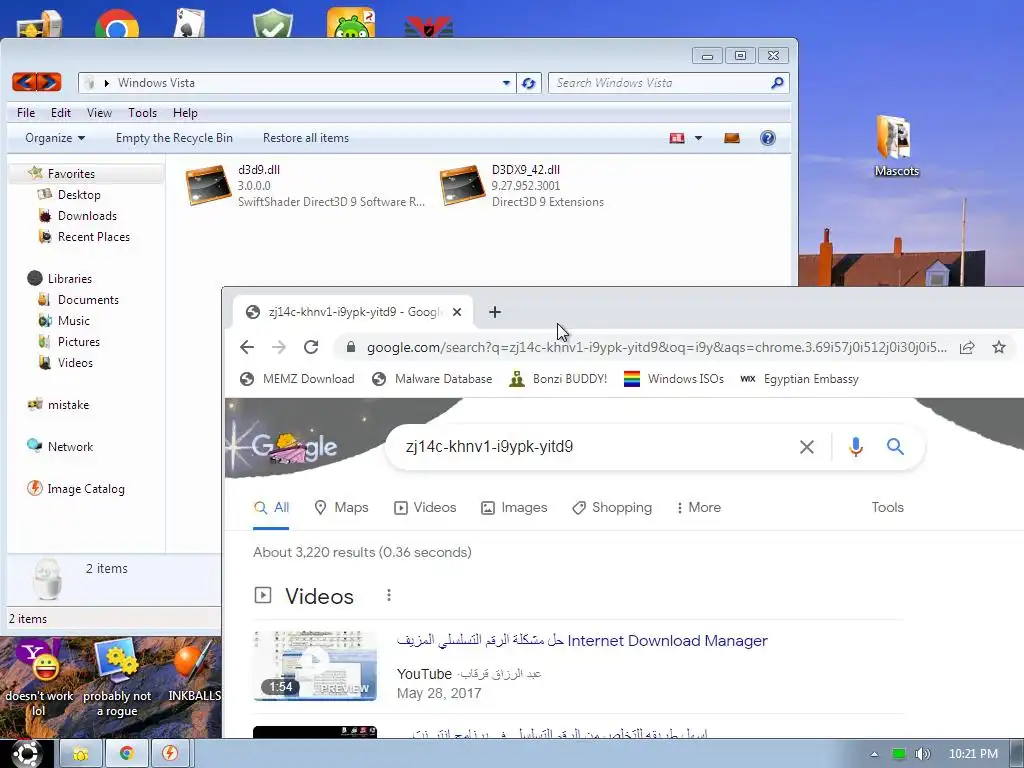Open the View menu in explorer

[99, 113]
